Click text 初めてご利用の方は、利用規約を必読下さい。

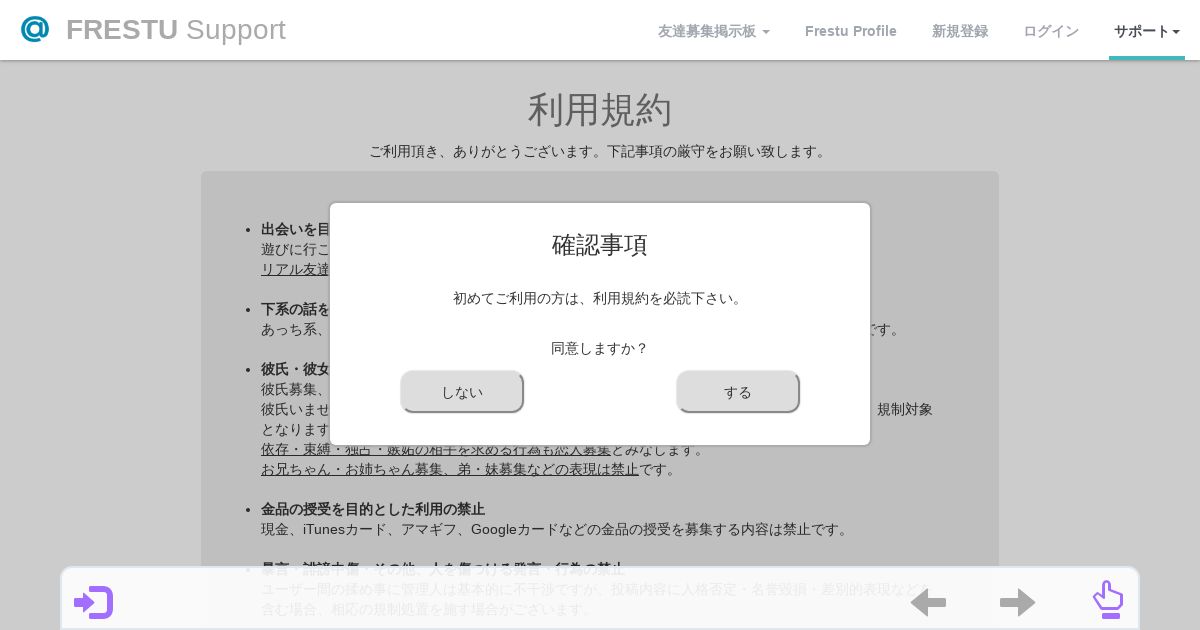click(600, 298)
